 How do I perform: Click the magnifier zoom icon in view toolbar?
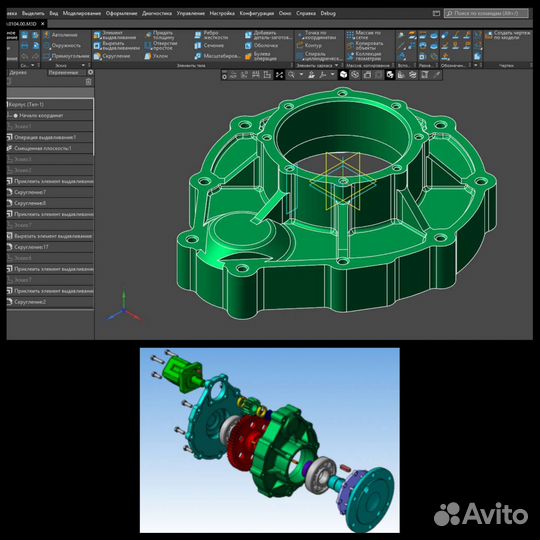coord(291,75)
